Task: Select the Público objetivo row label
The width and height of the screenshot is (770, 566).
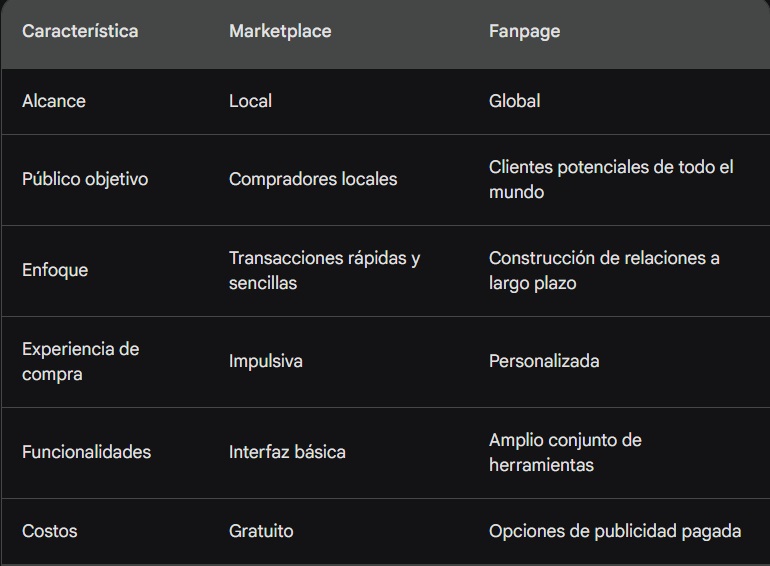Action: pos(85,179)
